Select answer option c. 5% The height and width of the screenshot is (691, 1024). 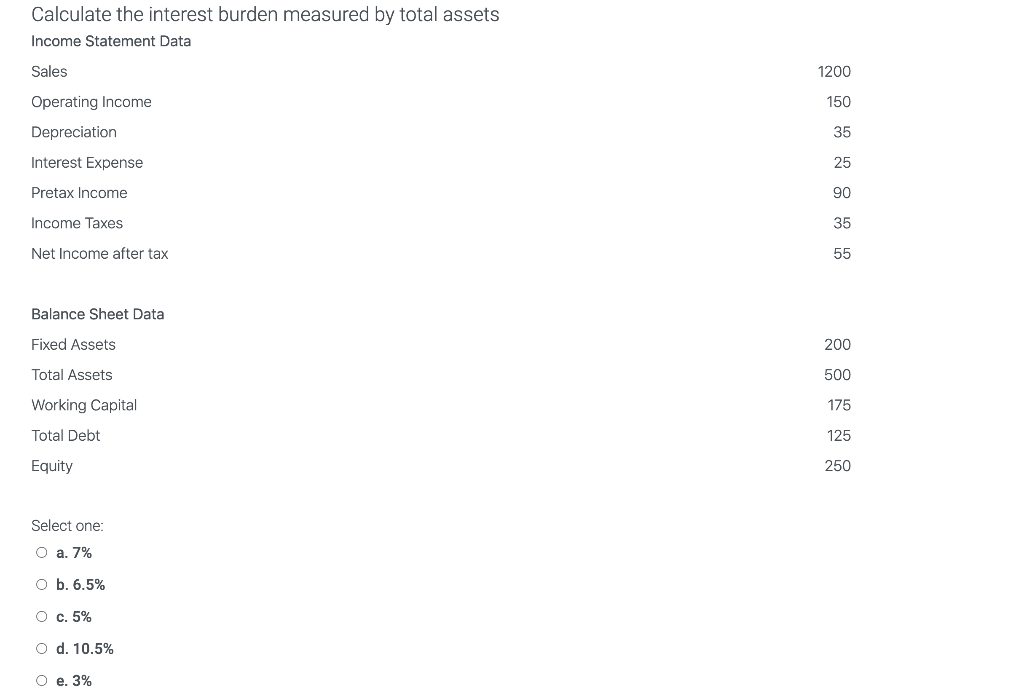click(41, 616)
